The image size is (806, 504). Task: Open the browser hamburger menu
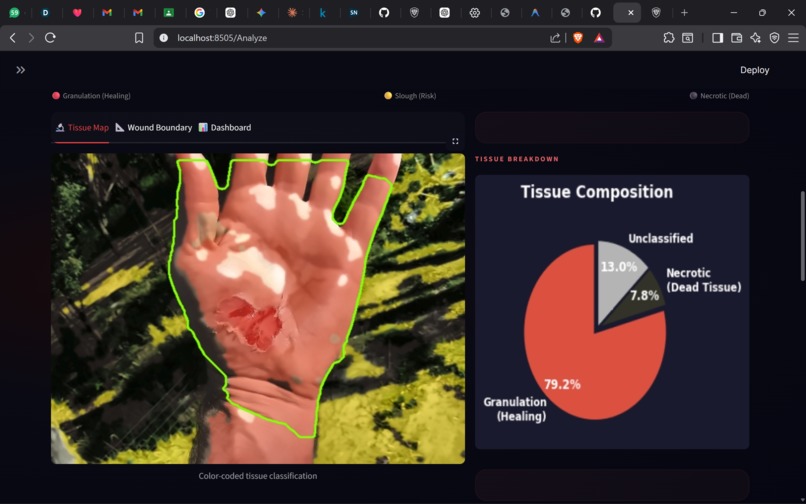pos(793,38)
